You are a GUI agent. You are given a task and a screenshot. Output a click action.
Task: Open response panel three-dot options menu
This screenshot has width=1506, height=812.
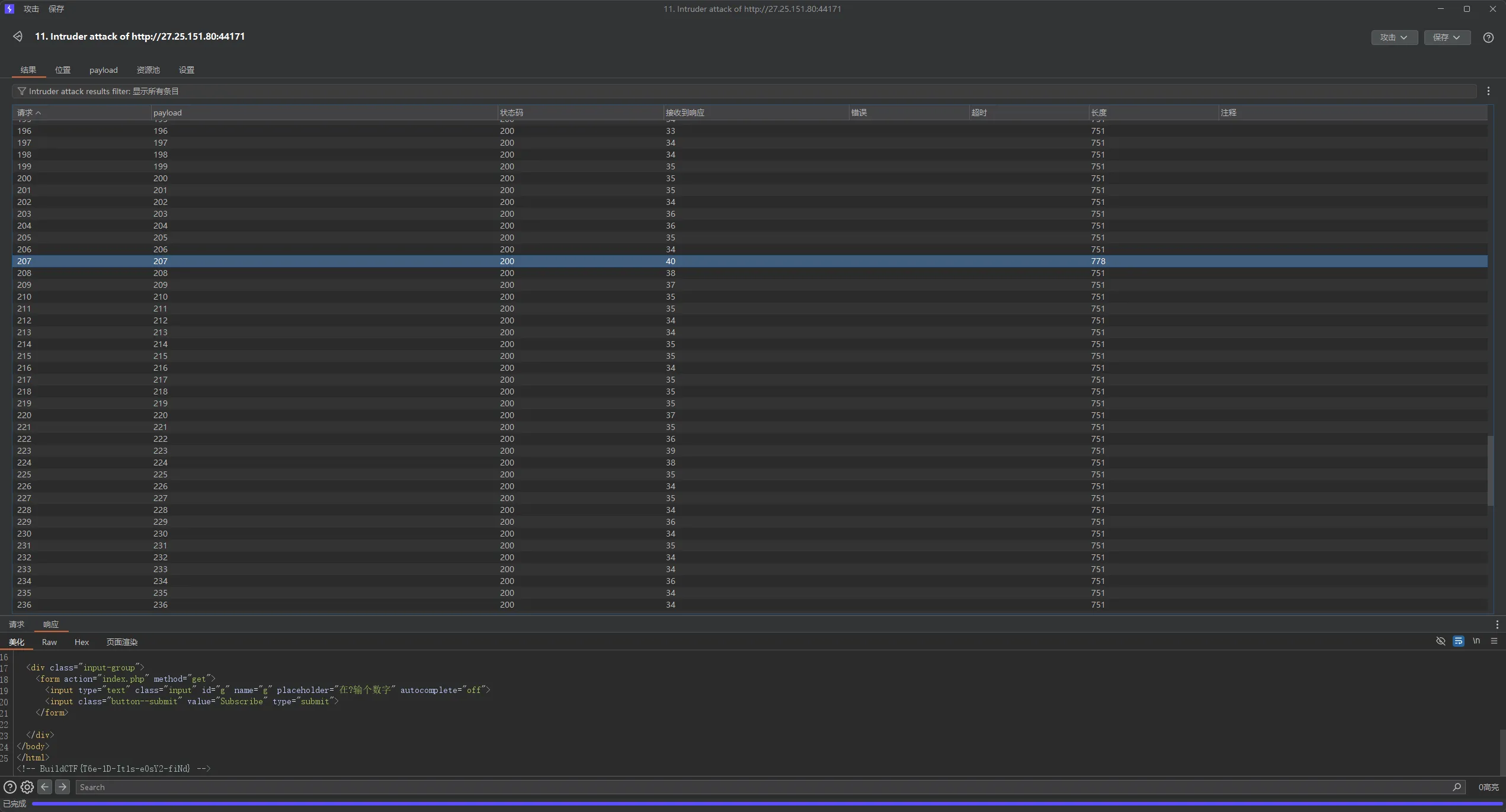coord(1497,624)
